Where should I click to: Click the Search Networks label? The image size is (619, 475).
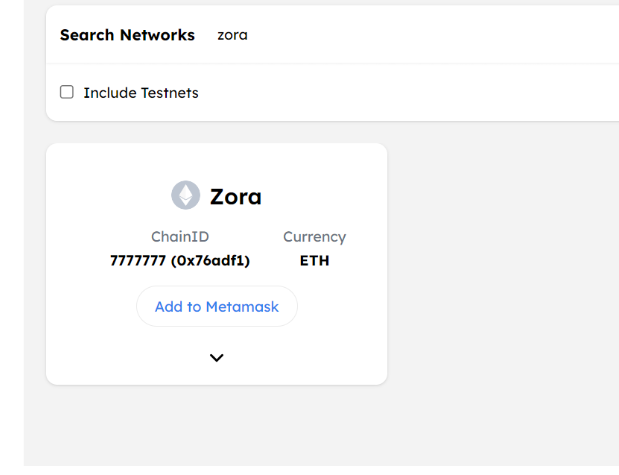click(127, 35)
